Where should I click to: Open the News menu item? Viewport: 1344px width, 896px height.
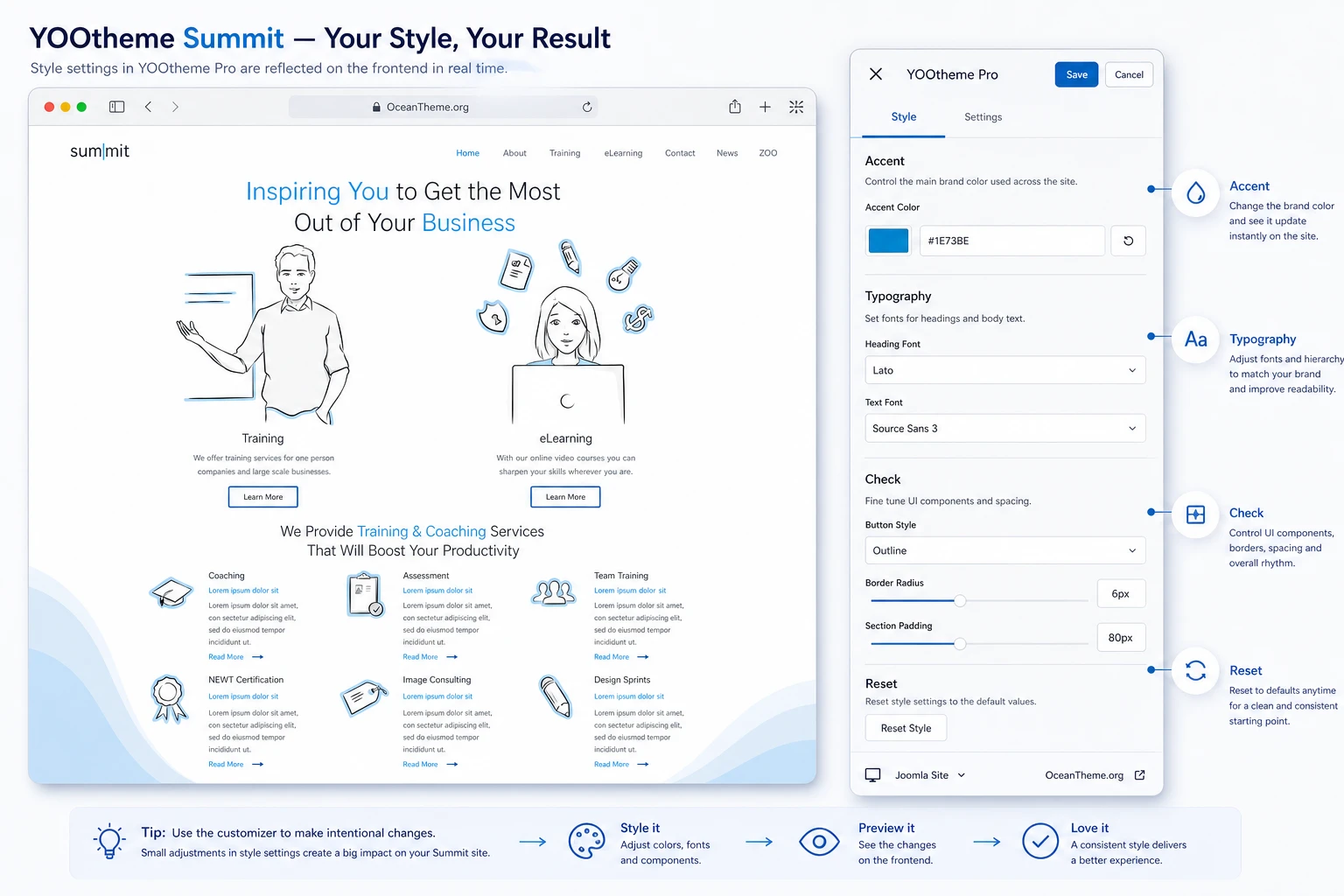click(x=727, y=153)
